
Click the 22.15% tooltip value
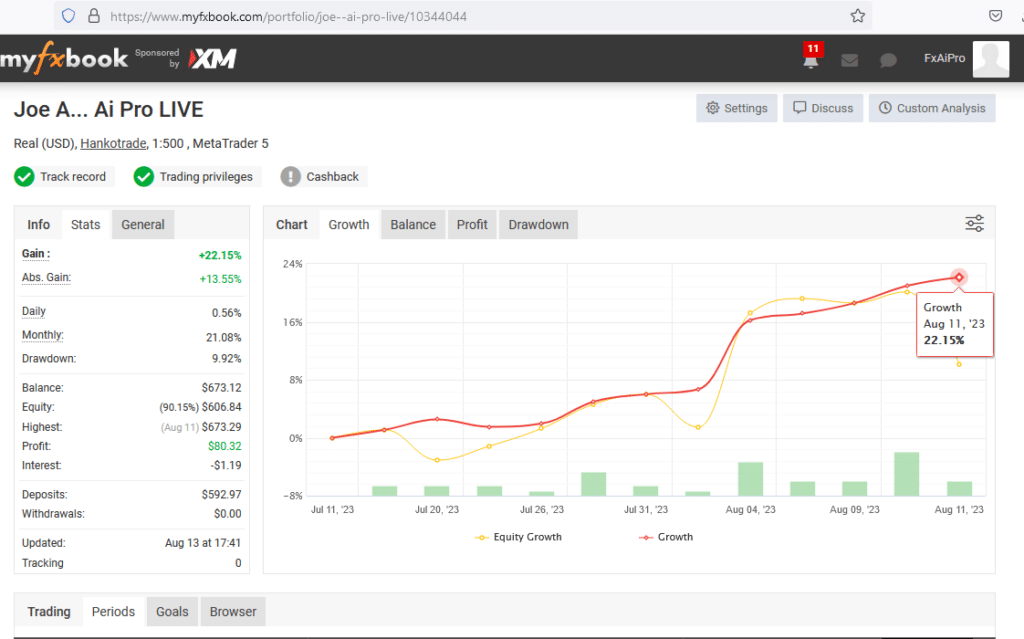(x=944, y=340)
